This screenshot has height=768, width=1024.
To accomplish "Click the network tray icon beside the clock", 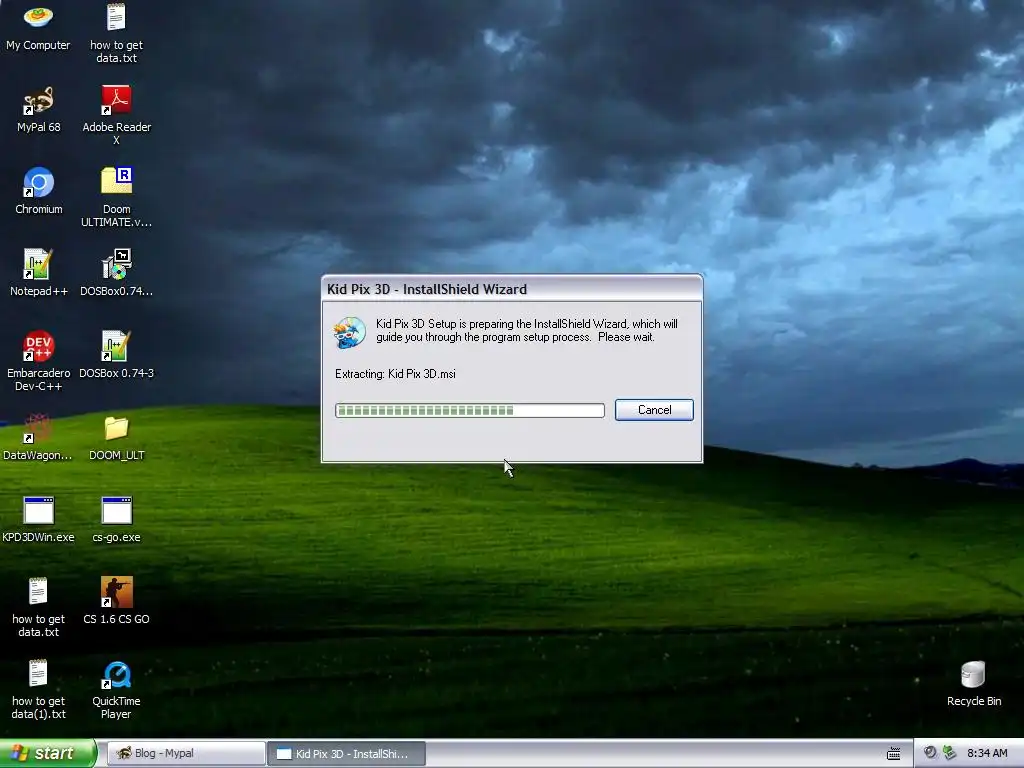I will coord(950,753).
